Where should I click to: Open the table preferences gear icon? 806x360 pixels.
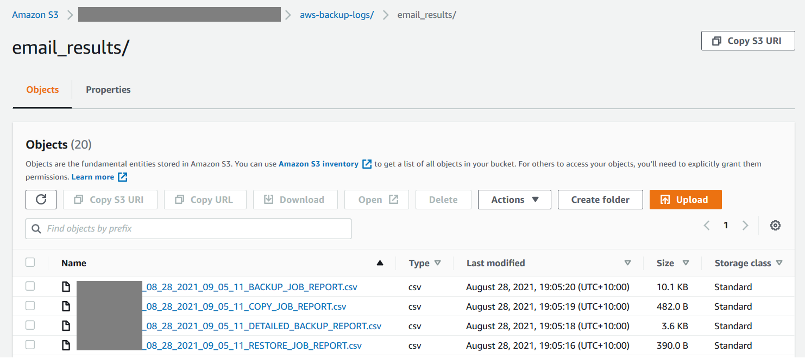pyautogui.click(x=775, y=225)
